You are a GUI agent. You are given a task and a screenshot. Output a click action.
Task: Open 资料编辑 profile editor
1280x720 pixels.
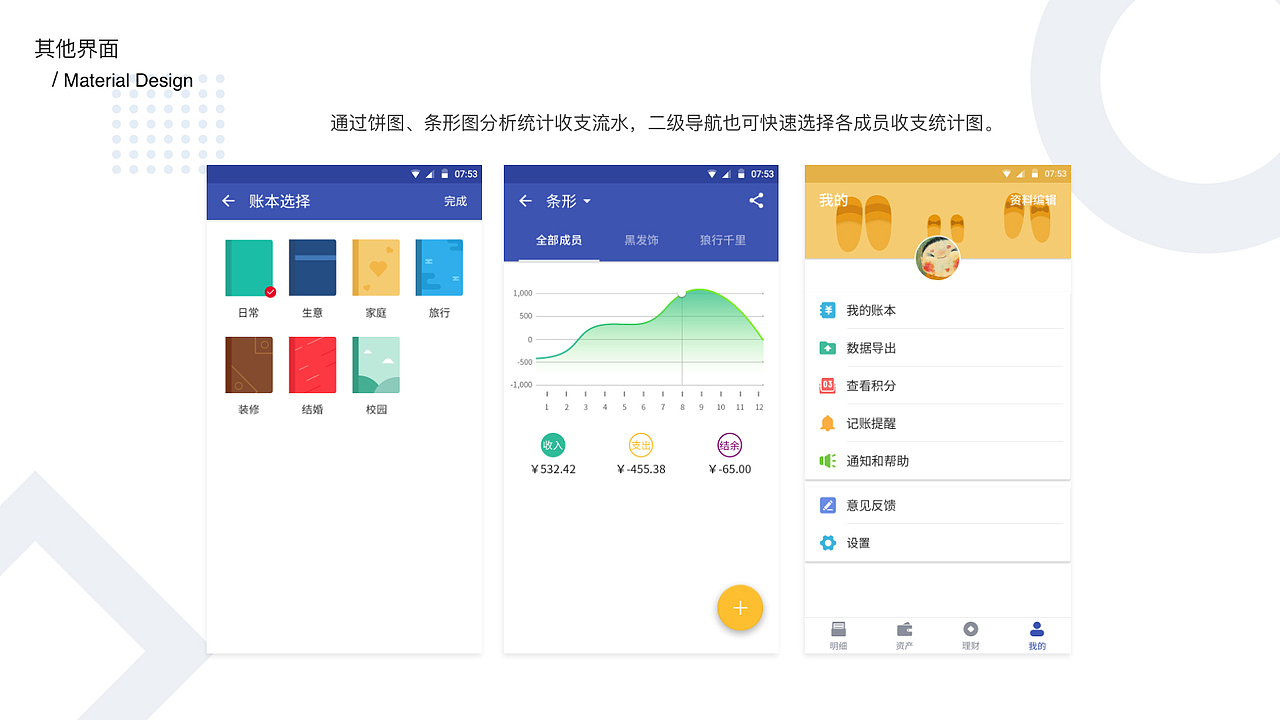click(1033, 200)
